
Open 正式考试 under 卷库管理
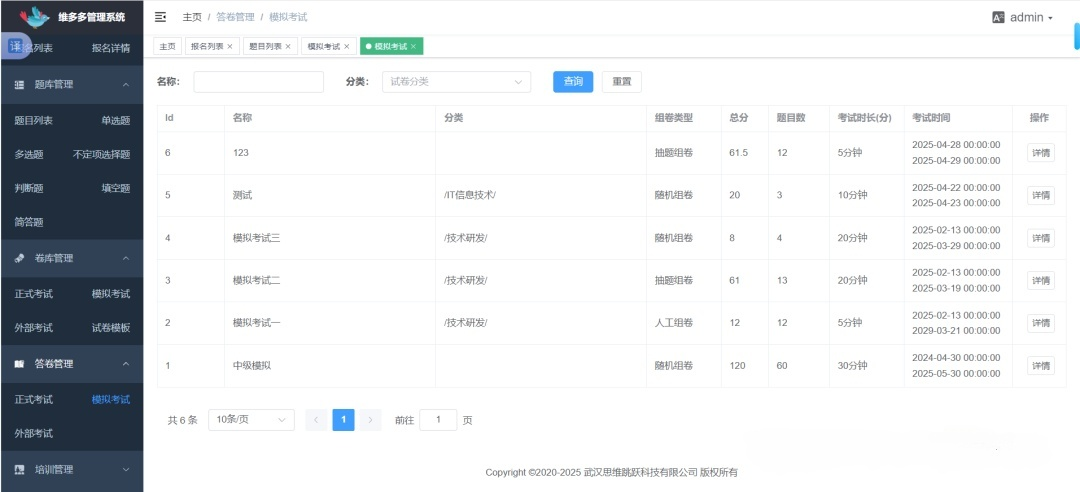[34, 294]
